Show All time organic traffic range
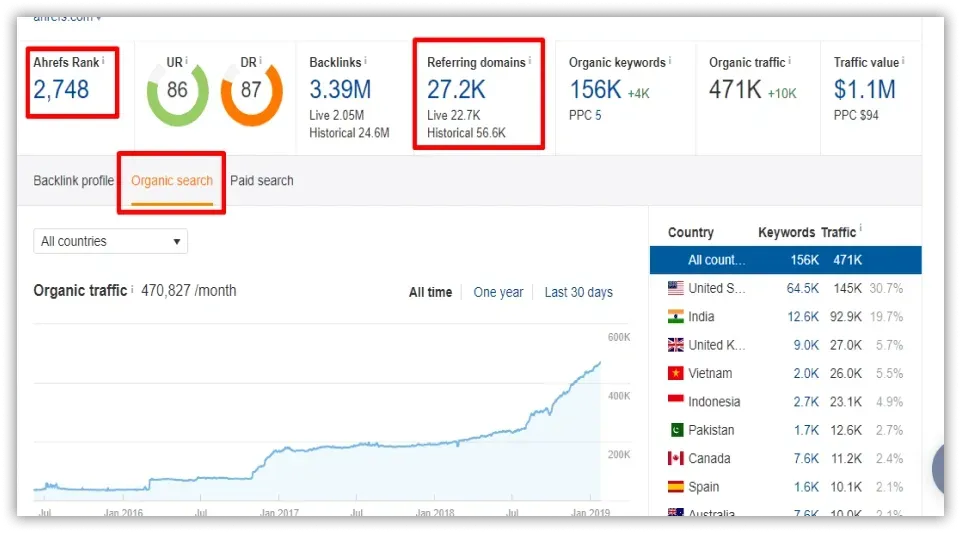Viewport: 961px width, 533px height. pyautogui.click(x=430, y=292)
